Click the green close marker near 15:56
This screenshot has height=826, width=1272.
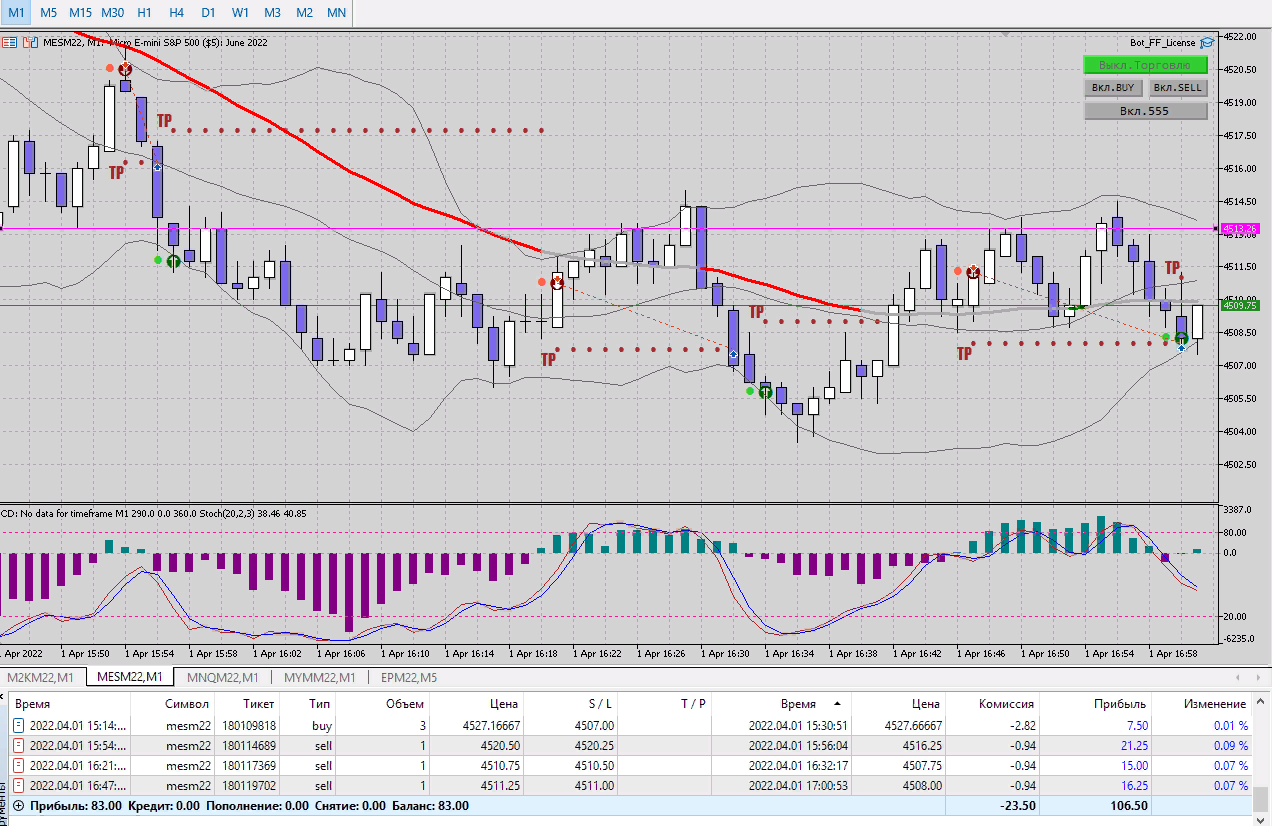pyautogui.click(x=173, y=261)
